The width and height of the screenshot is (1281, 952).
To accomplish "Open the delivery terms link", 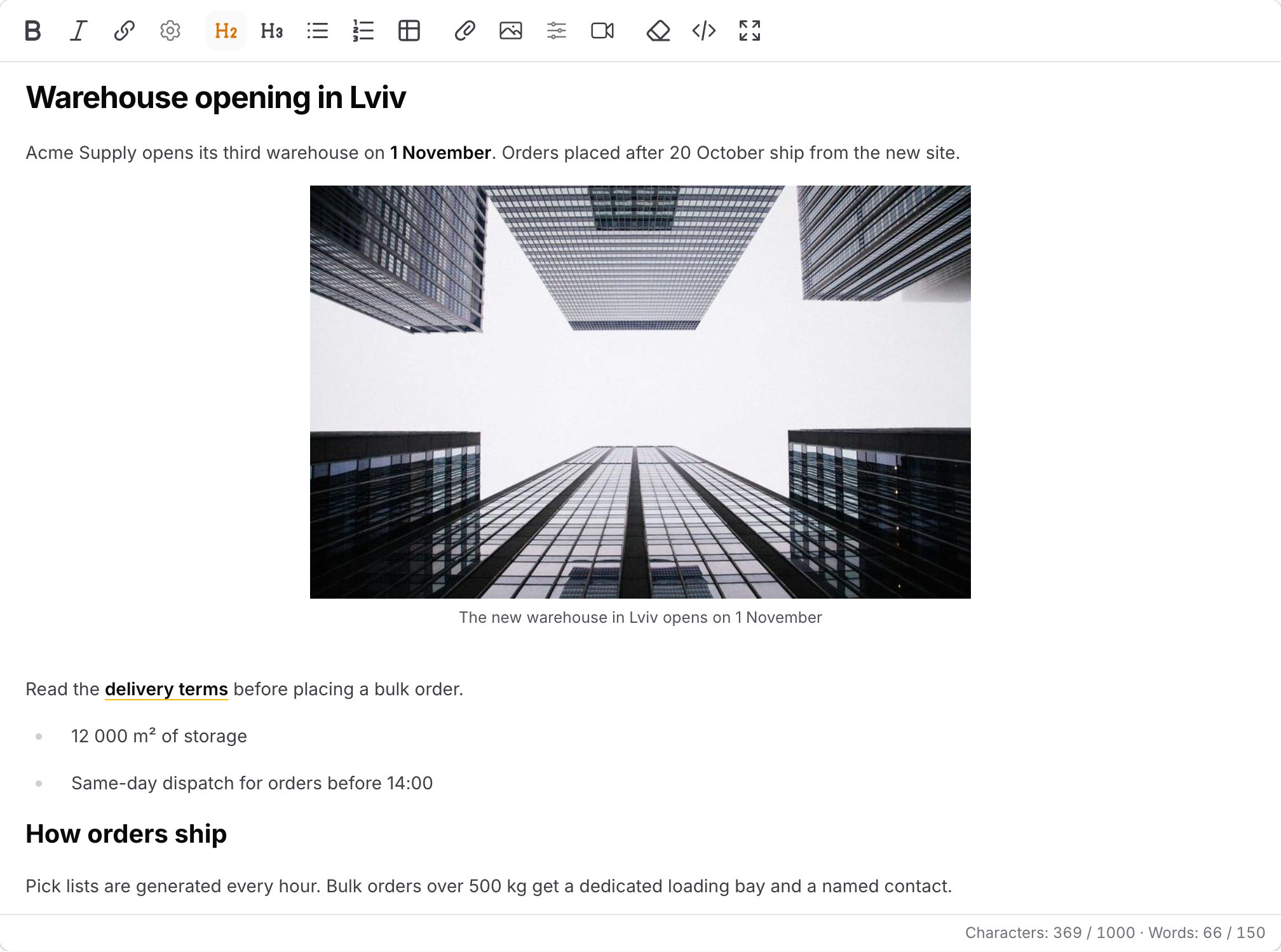I will coord(166,689).
